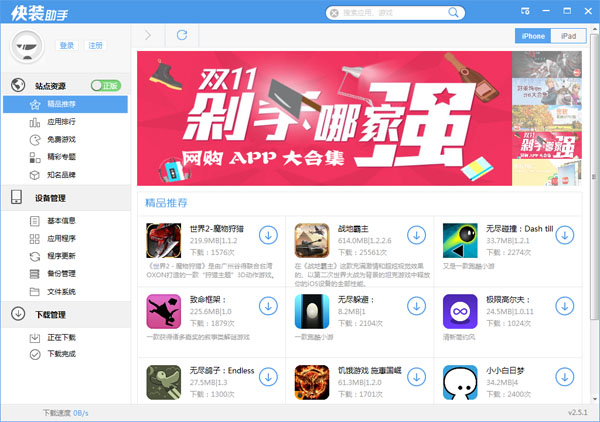This screenshot has height=422, width=600.
Task: Click the 注册 register link
Action: (x=95, y=46)
